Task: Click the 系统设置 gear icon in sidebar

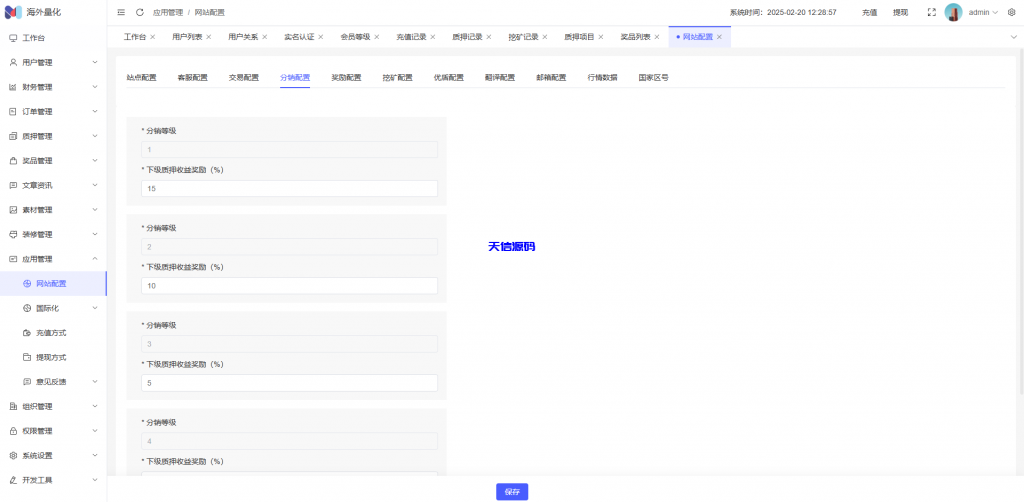Action: tap(13, 456)
